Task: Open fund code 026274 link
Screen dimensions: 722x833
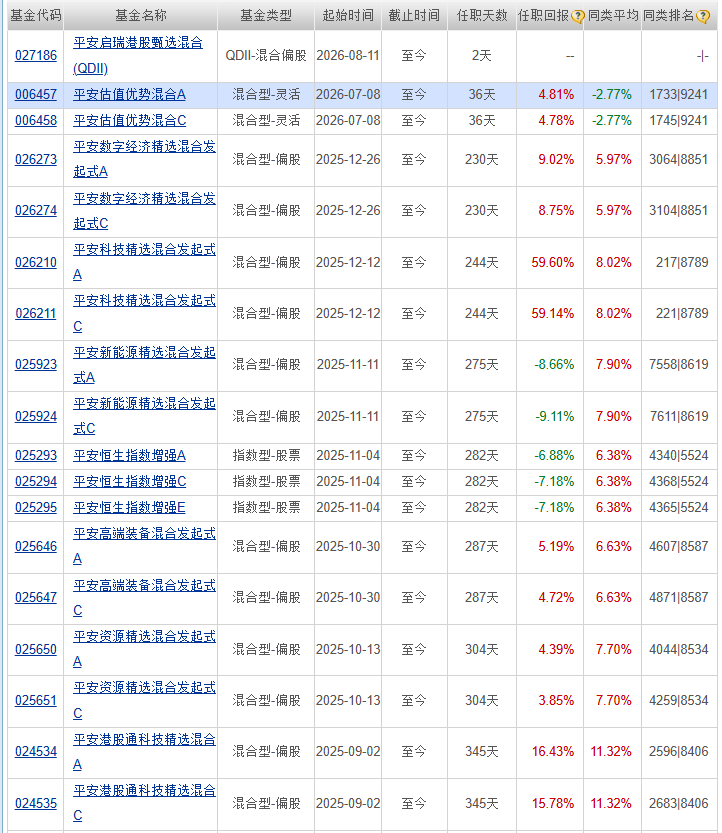Action: click(x=36, y=210)
